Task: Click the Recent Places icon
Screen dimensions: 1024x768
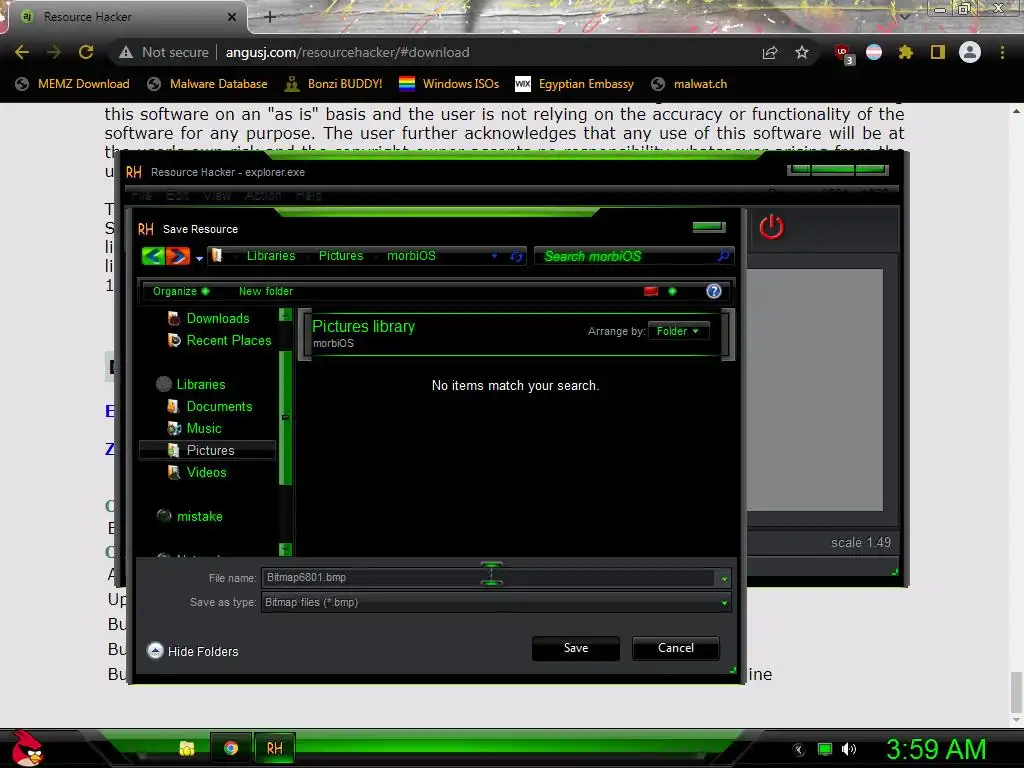Action: point(174,341)
